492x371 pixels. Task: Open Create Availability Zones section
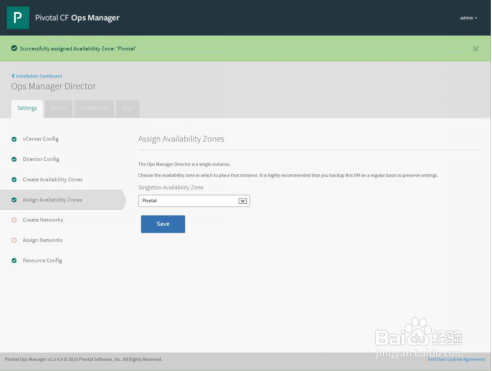(x=52, y=180)
